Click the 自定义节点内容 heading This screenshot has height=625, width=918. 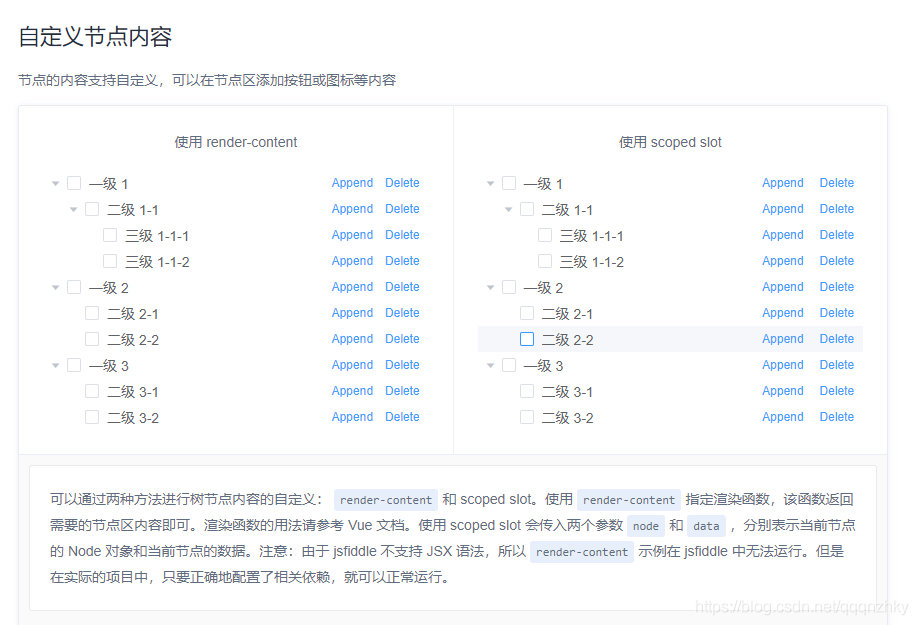click(x=95, y=36)
